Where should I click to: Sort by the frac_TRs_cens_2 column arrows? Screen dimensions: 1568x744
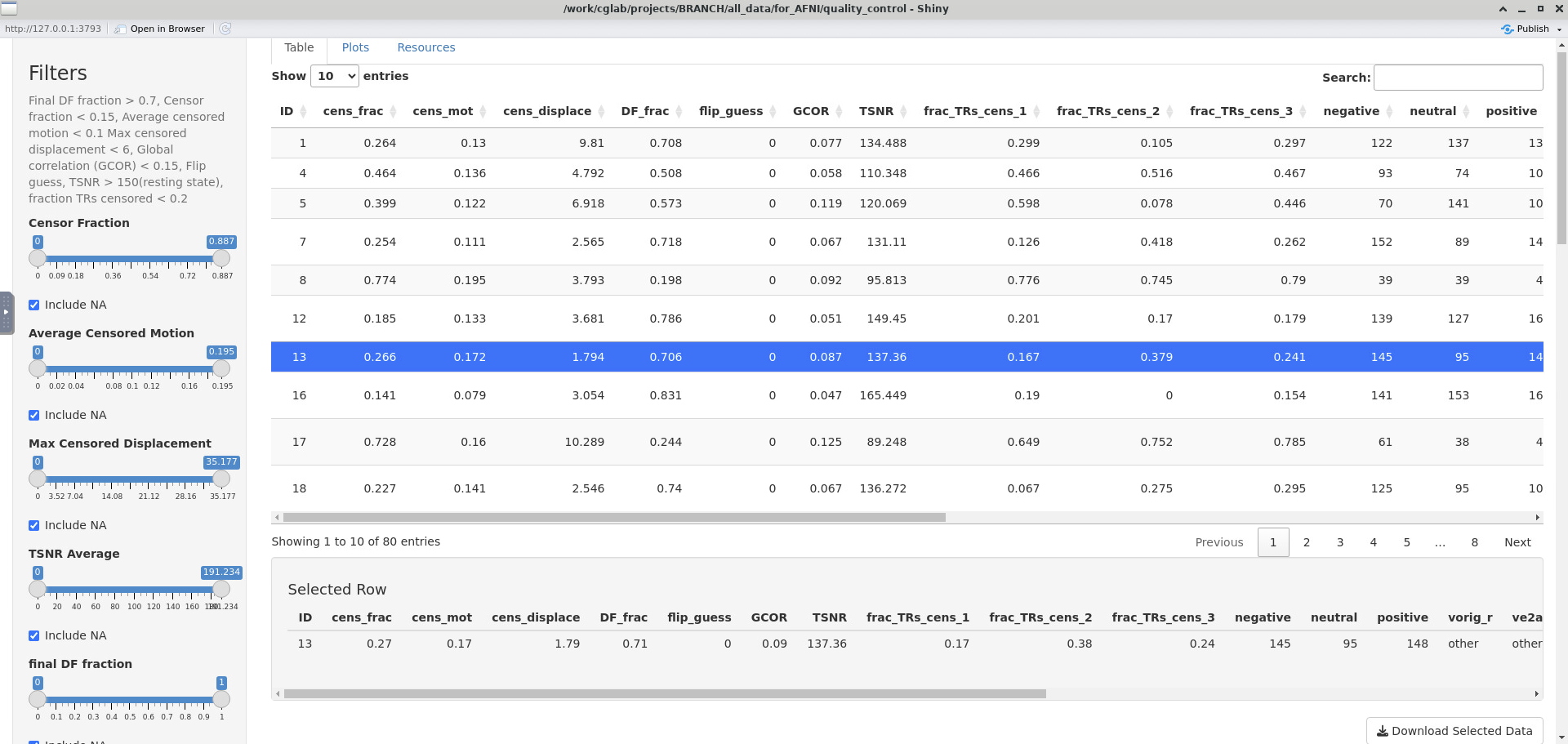1169,111
